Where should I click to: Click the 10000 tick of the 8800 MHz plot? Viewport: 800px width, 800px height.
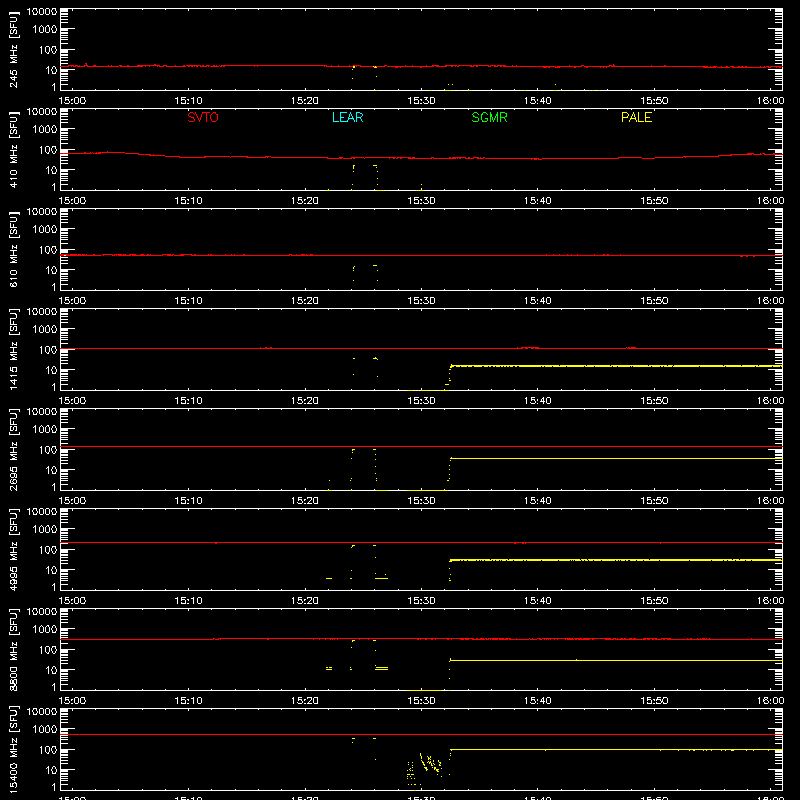tap(42, 612)
